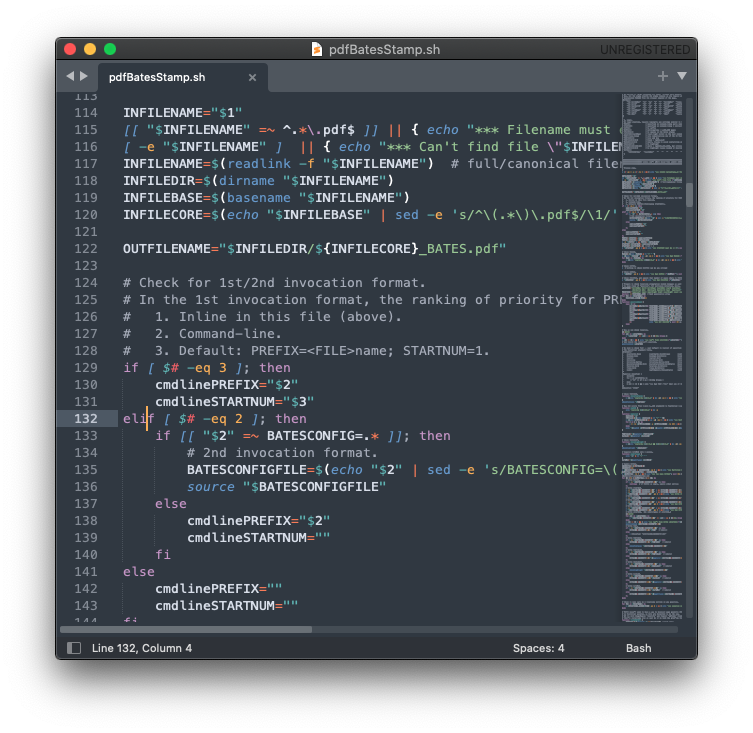Click Line 132, Column 4 status text

142,648
